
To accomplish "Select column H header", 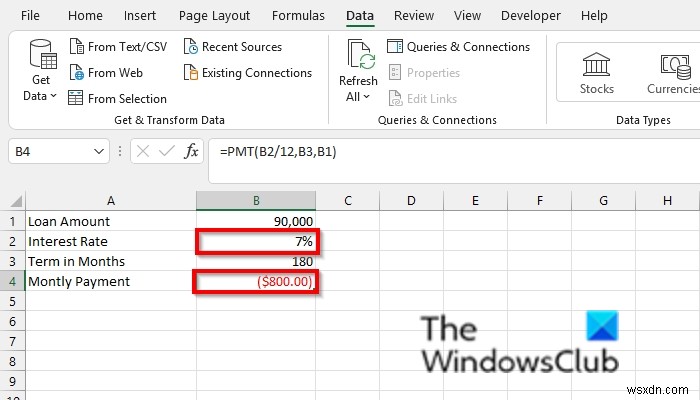I will (667, 201).
